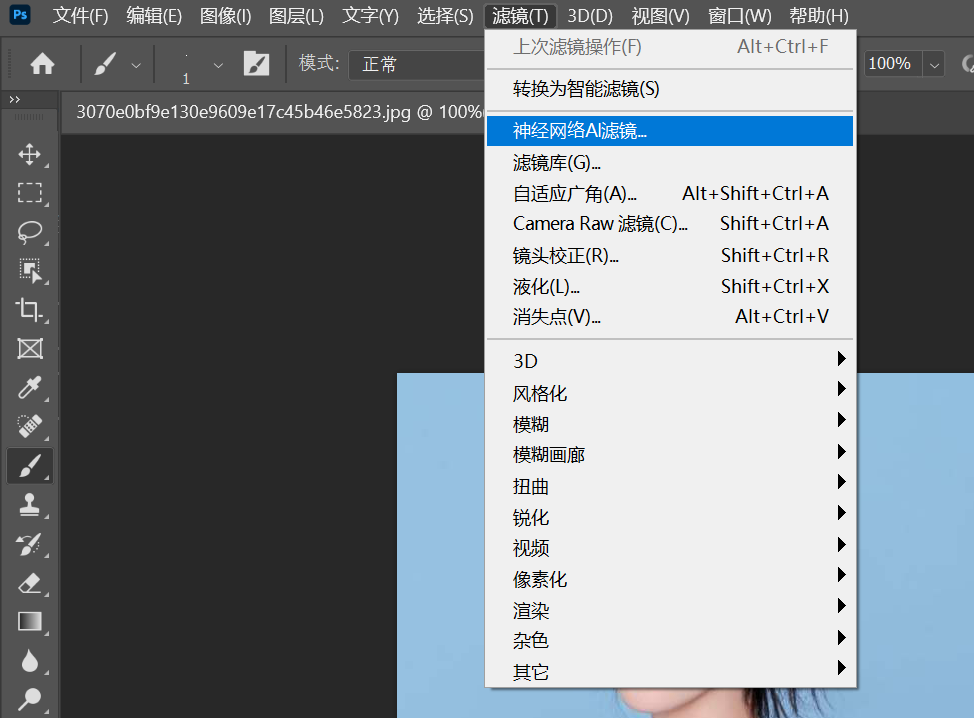Open the brush preset dropdown arrow
Screen dimensions: 974x718
(136, 65)
